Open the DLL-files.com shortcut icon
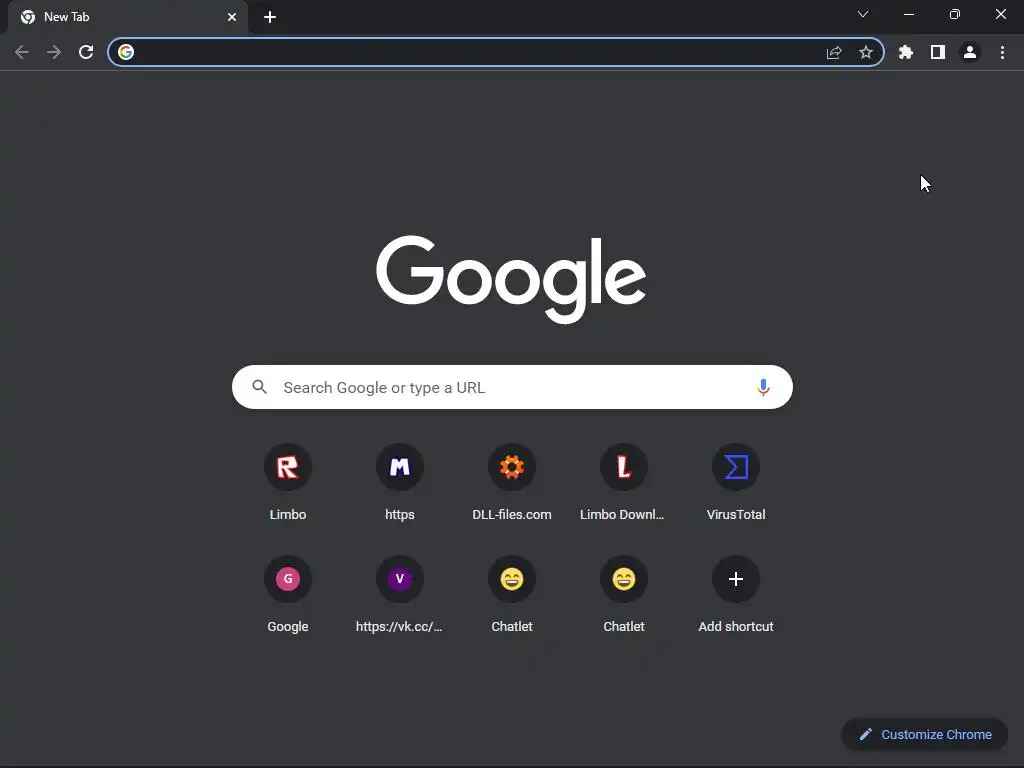1024x768 pixels. pos(512,467)
